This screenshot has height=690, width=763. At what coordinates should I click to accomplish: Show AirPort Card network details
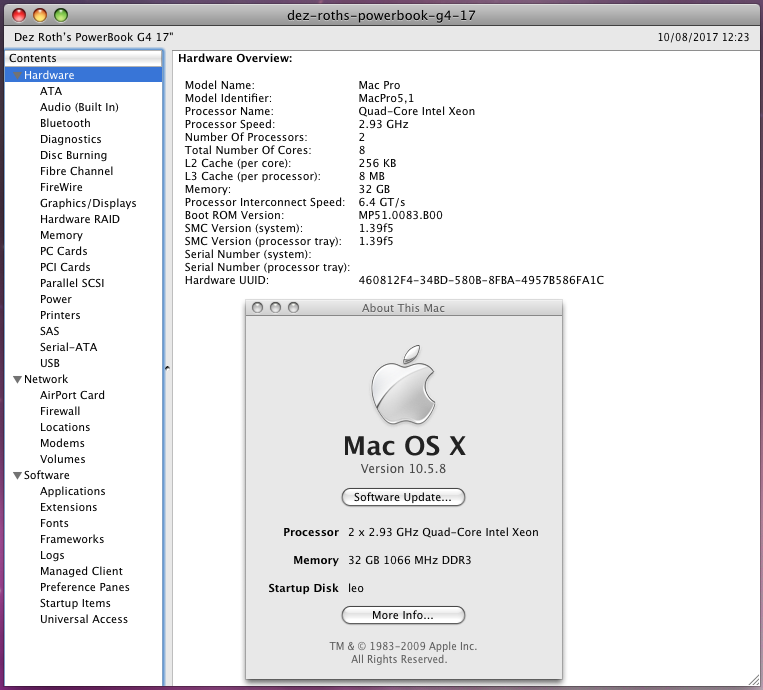coord(72,395)
